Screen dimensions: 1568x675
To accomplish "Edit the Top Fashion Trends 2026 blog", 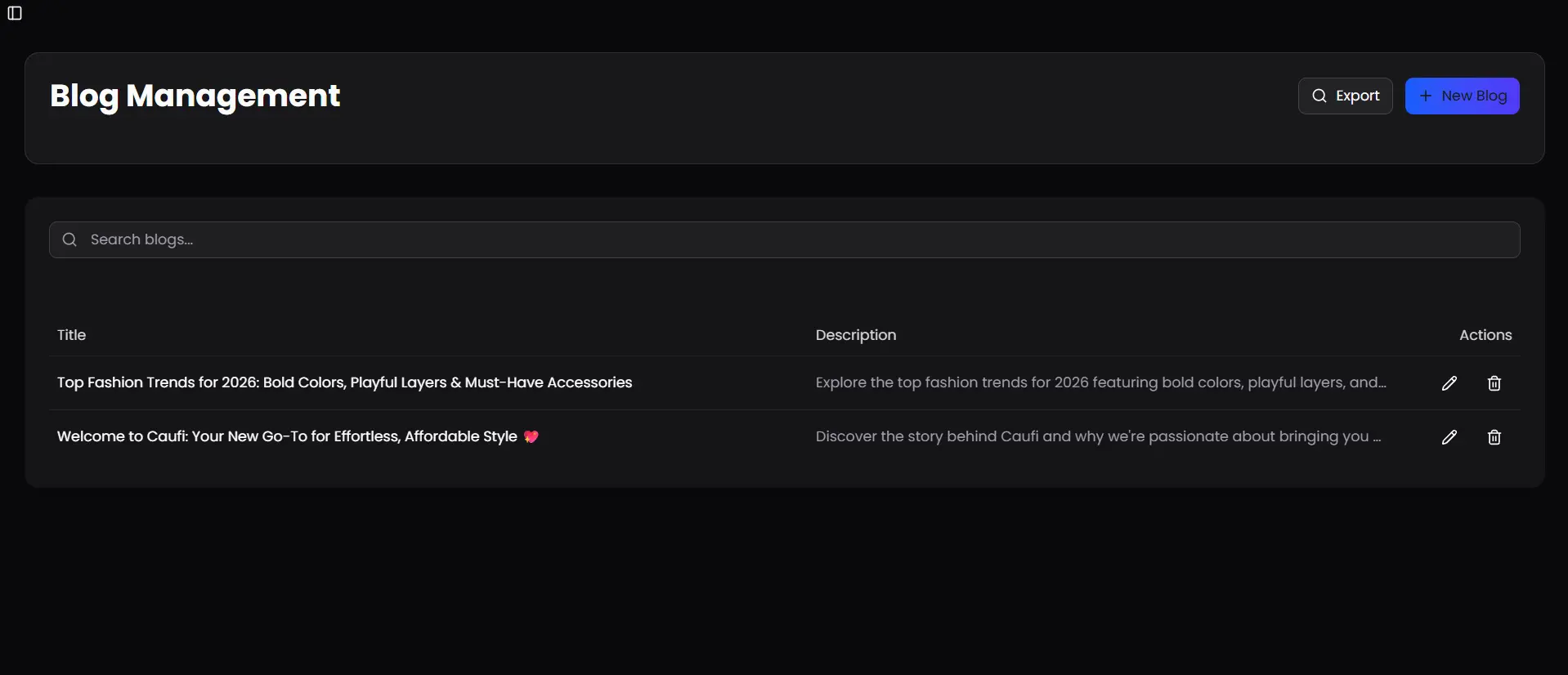I will pyautogui.click(x=1449, y=383).
